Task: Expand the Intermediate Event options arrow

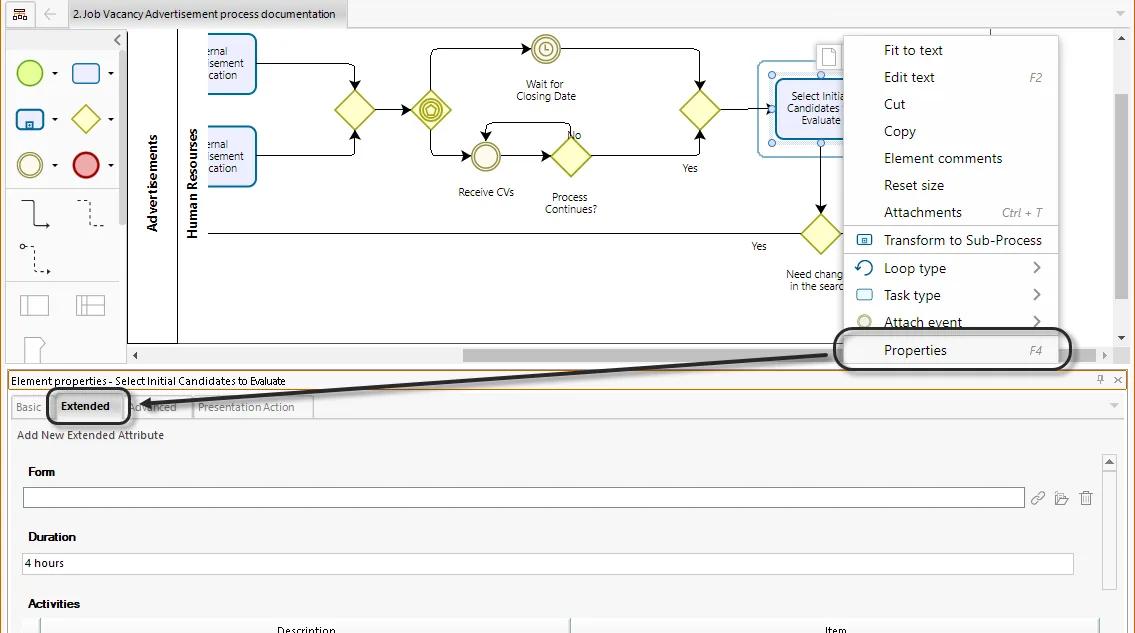Action: point(55,165)
